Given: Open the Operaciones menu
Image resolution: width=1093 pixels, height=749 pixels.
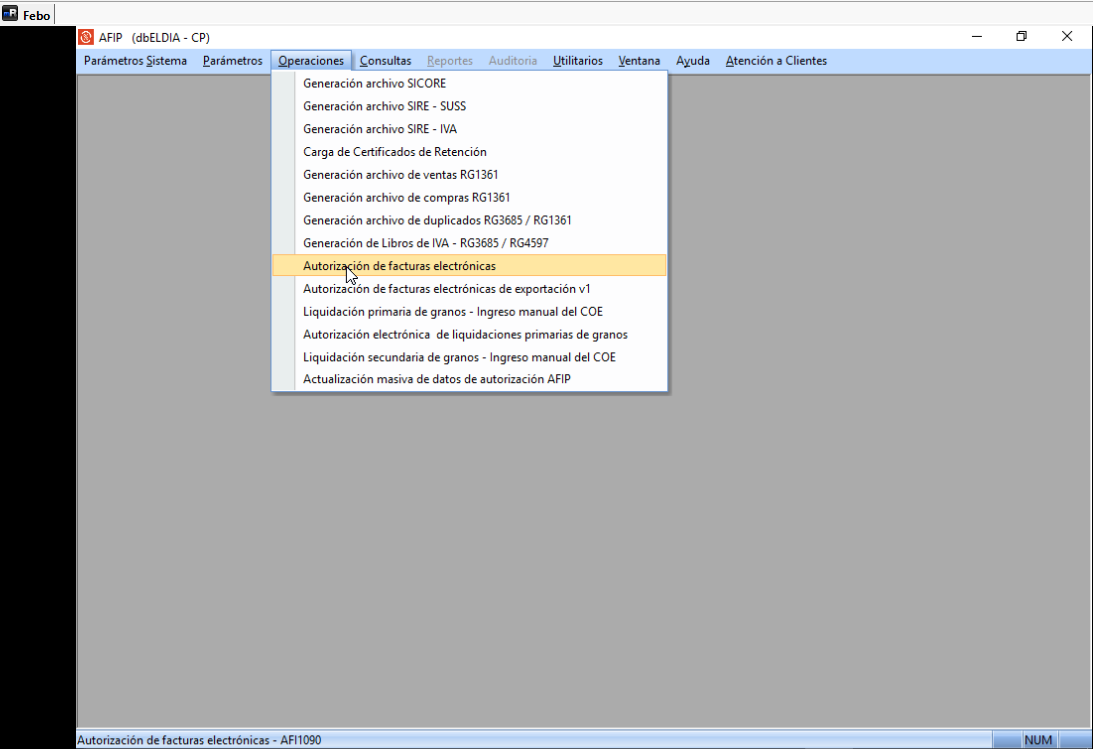Looking at the screenshot, I should click(x=311, y=61).
